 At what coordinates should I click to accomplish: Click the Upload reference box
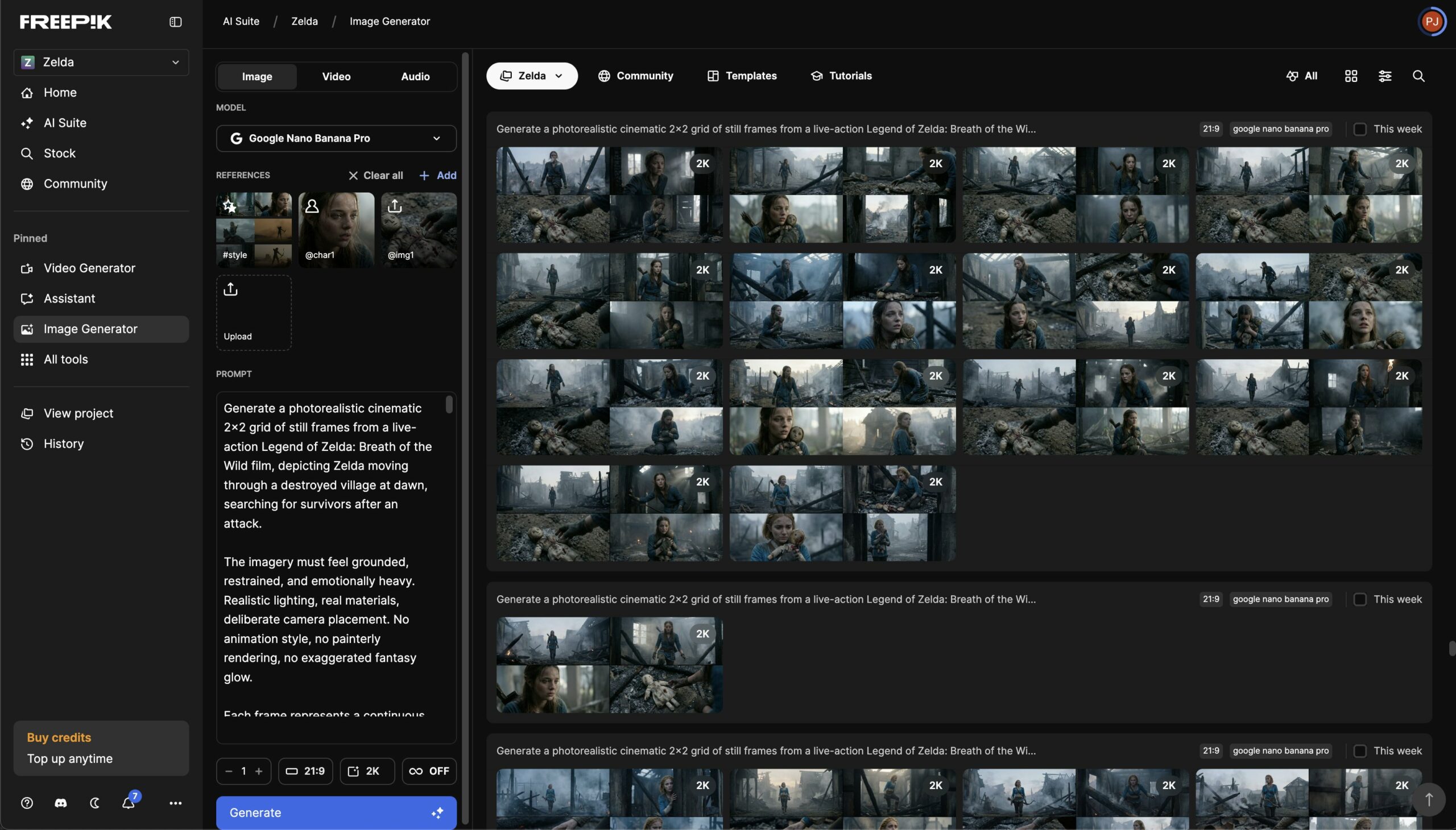coord(254,313)
